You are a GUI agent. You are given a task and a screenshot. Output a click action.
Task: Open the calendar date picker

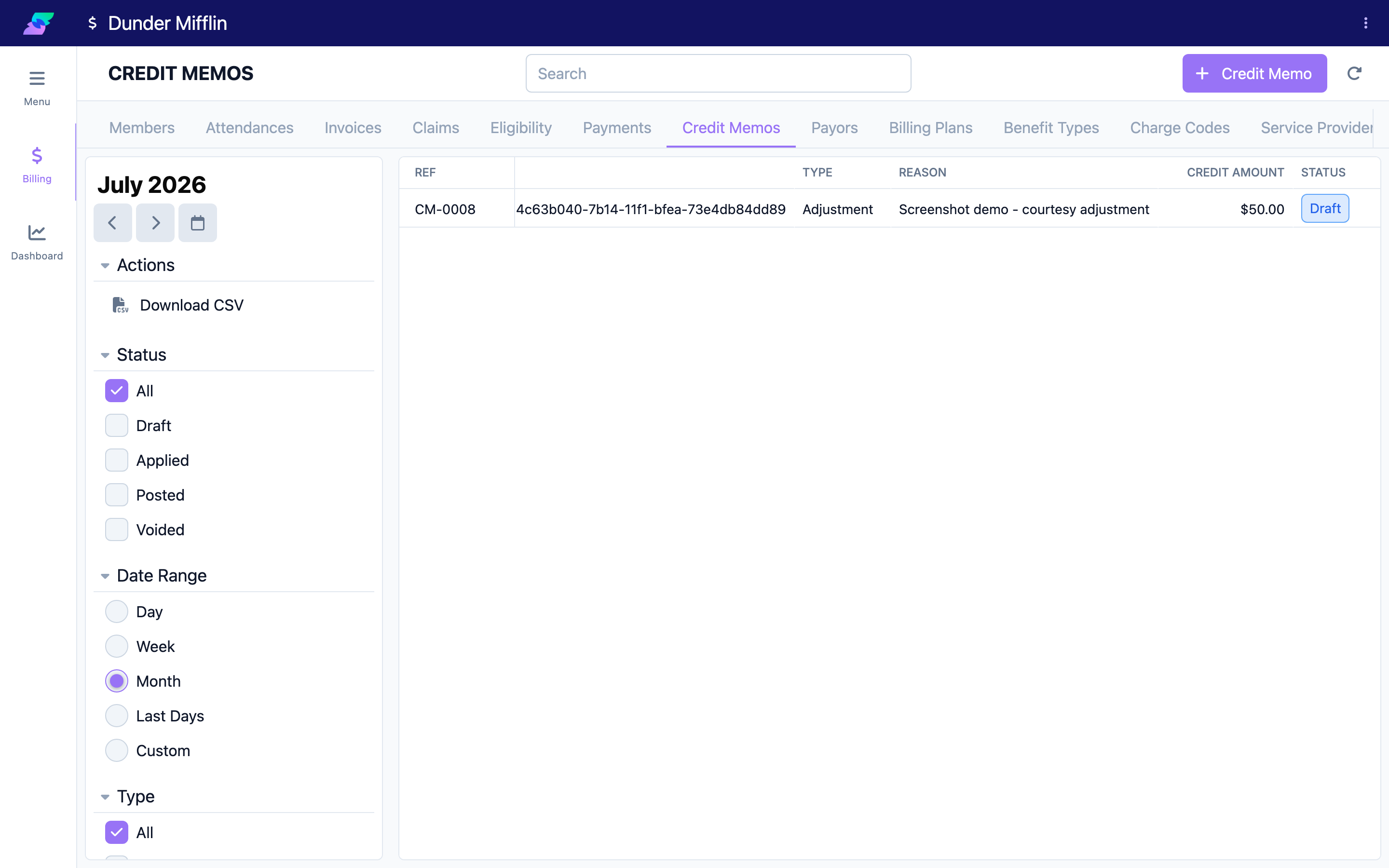point(197,223)
